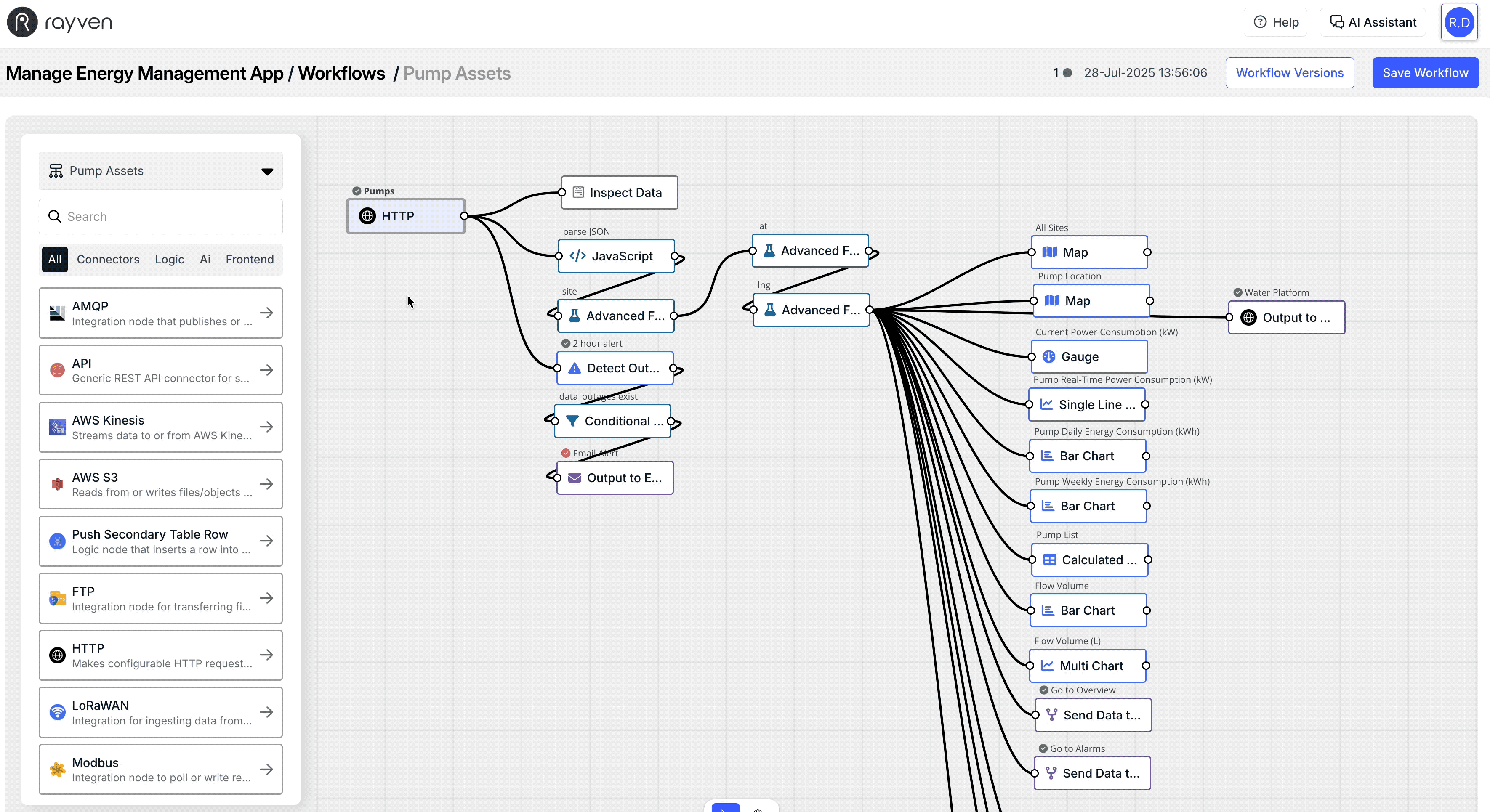This screenshot has width=1490, height=812.
Task: Select the Inspect Data node
Action: click(620, 193)
